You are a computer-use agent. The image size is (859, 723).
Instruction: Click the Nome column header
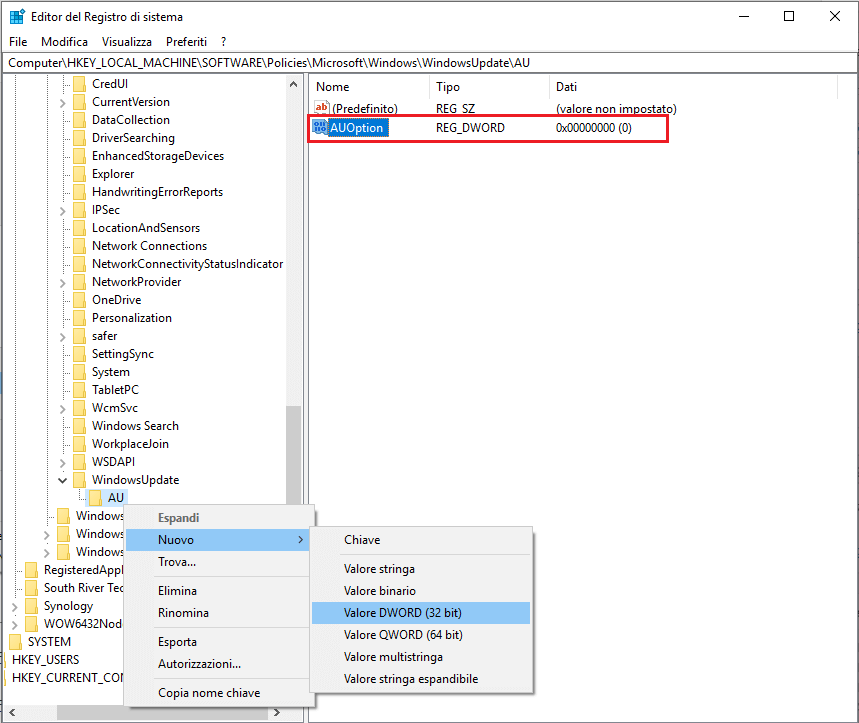pyautogui.click(x=370, y=87)
